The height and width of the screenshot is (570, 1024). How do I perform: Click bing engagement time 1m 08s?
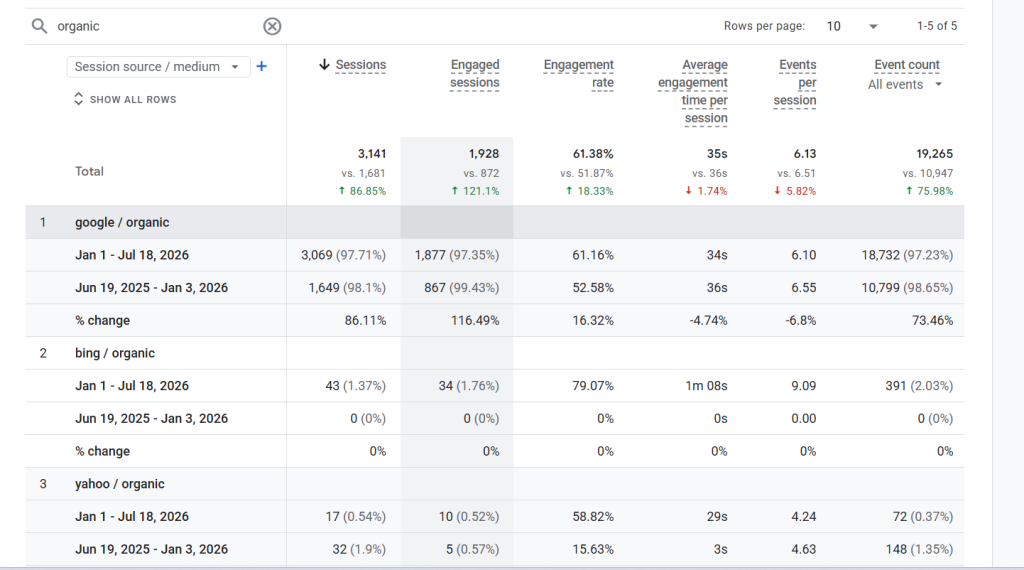coord(706,386)
